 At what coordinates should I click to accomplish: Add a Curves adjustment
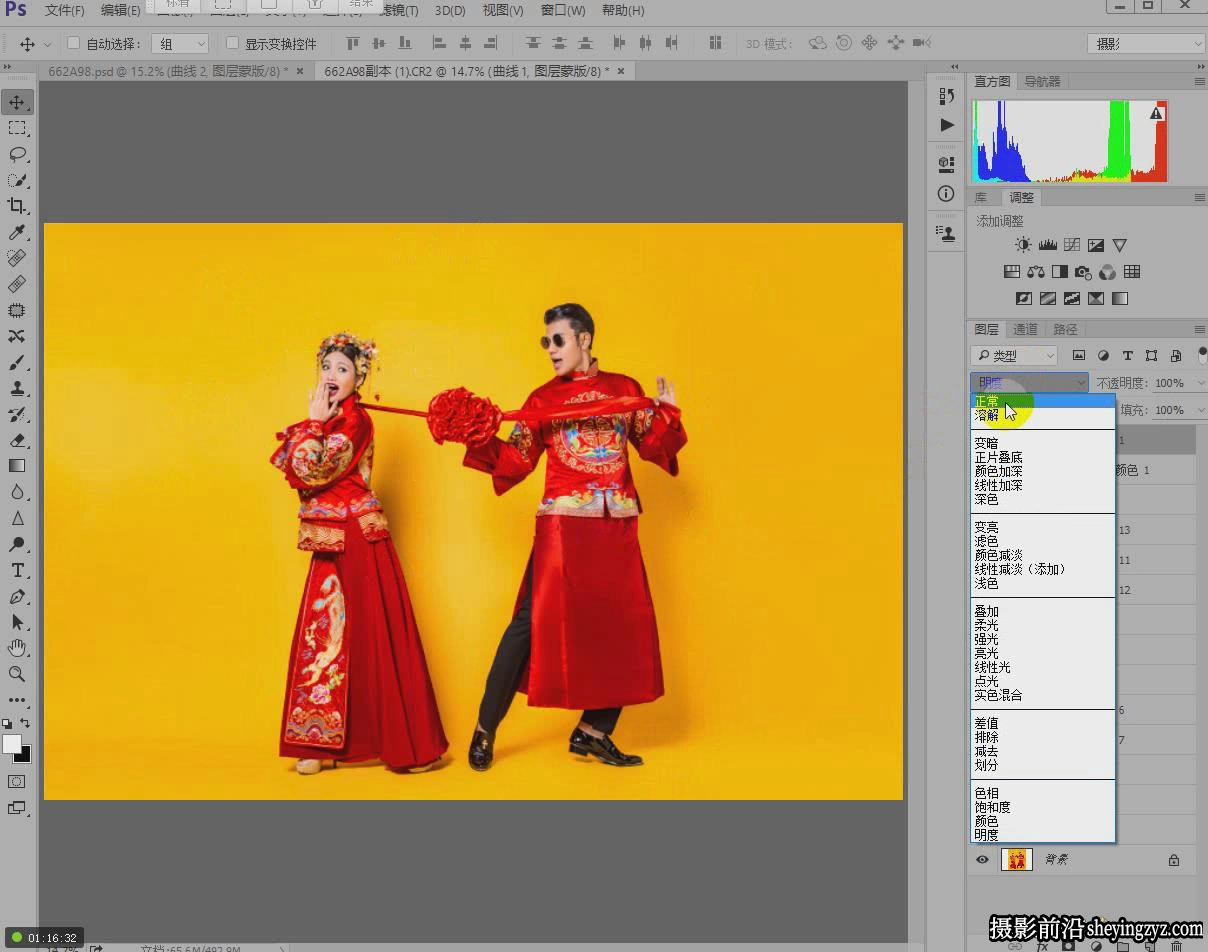[x=1072, y=245]
